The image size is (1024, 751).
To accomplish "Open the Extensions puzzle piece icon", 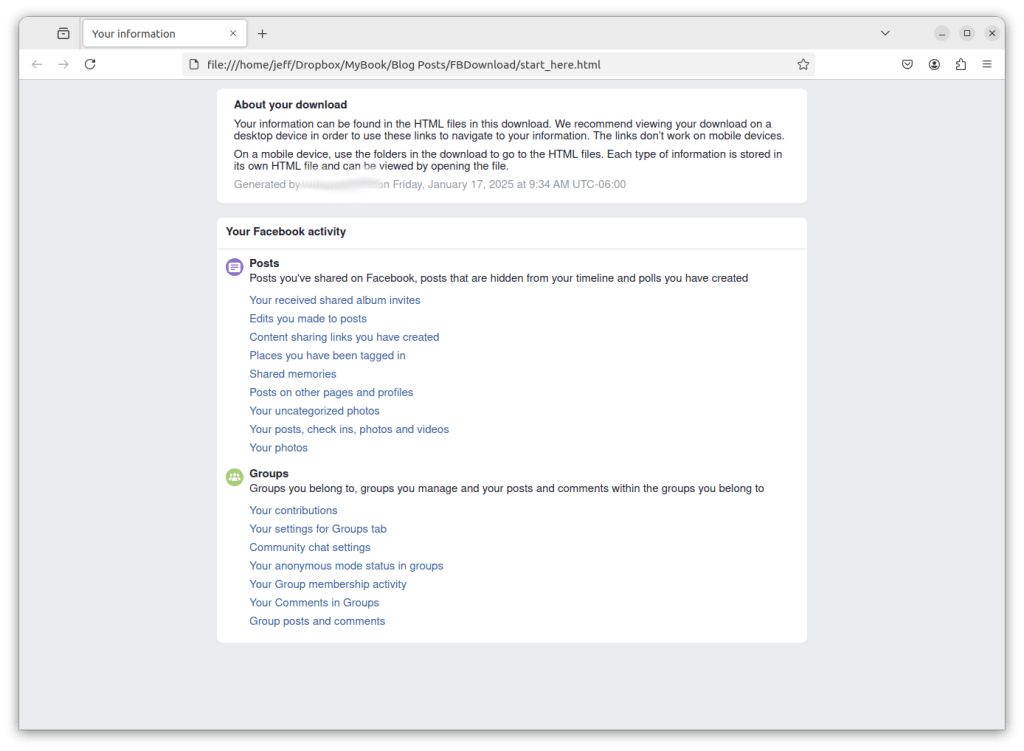I will coord(961,64).
